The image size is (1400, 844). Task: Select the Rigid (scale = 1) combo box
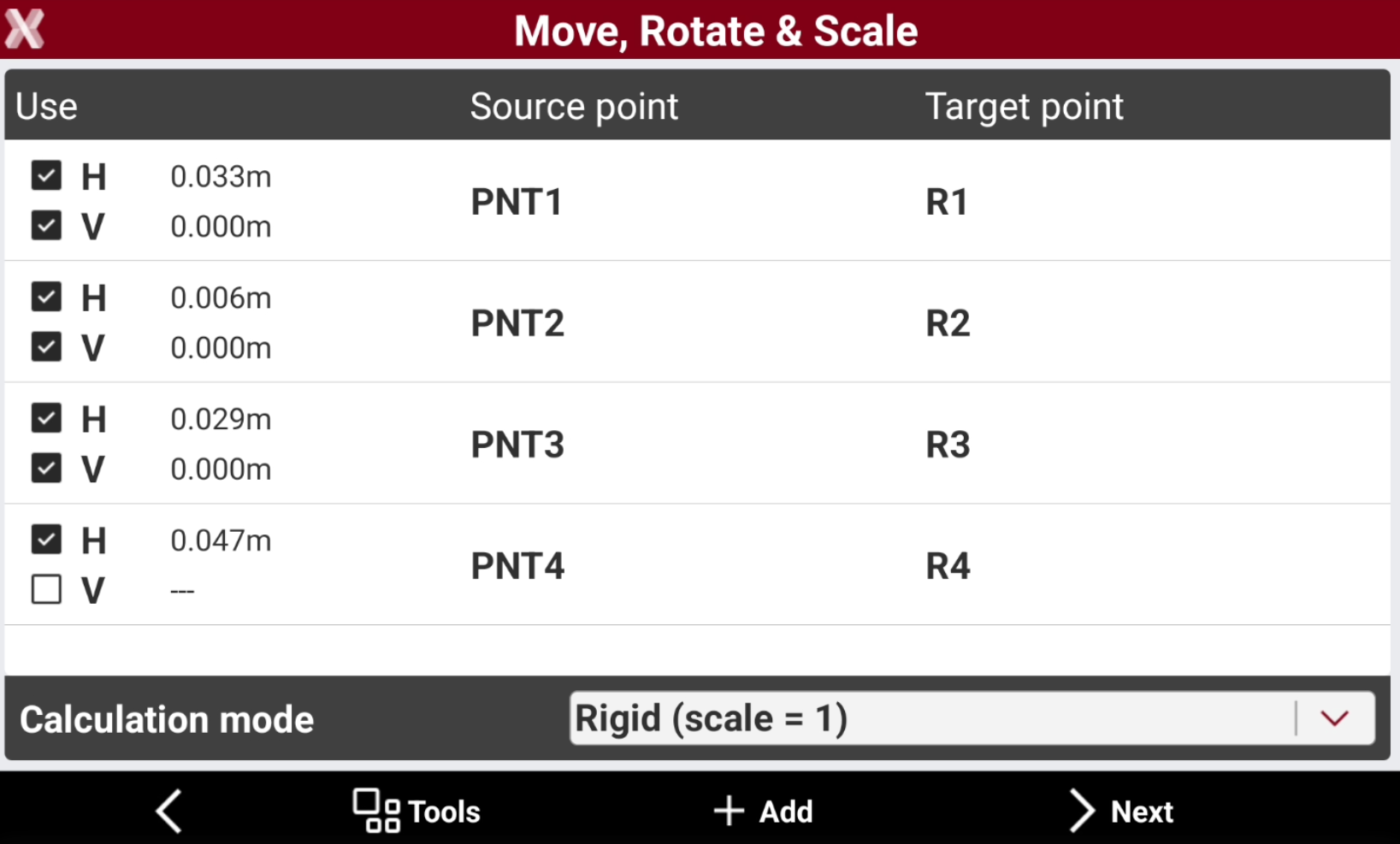click(972, 718)
